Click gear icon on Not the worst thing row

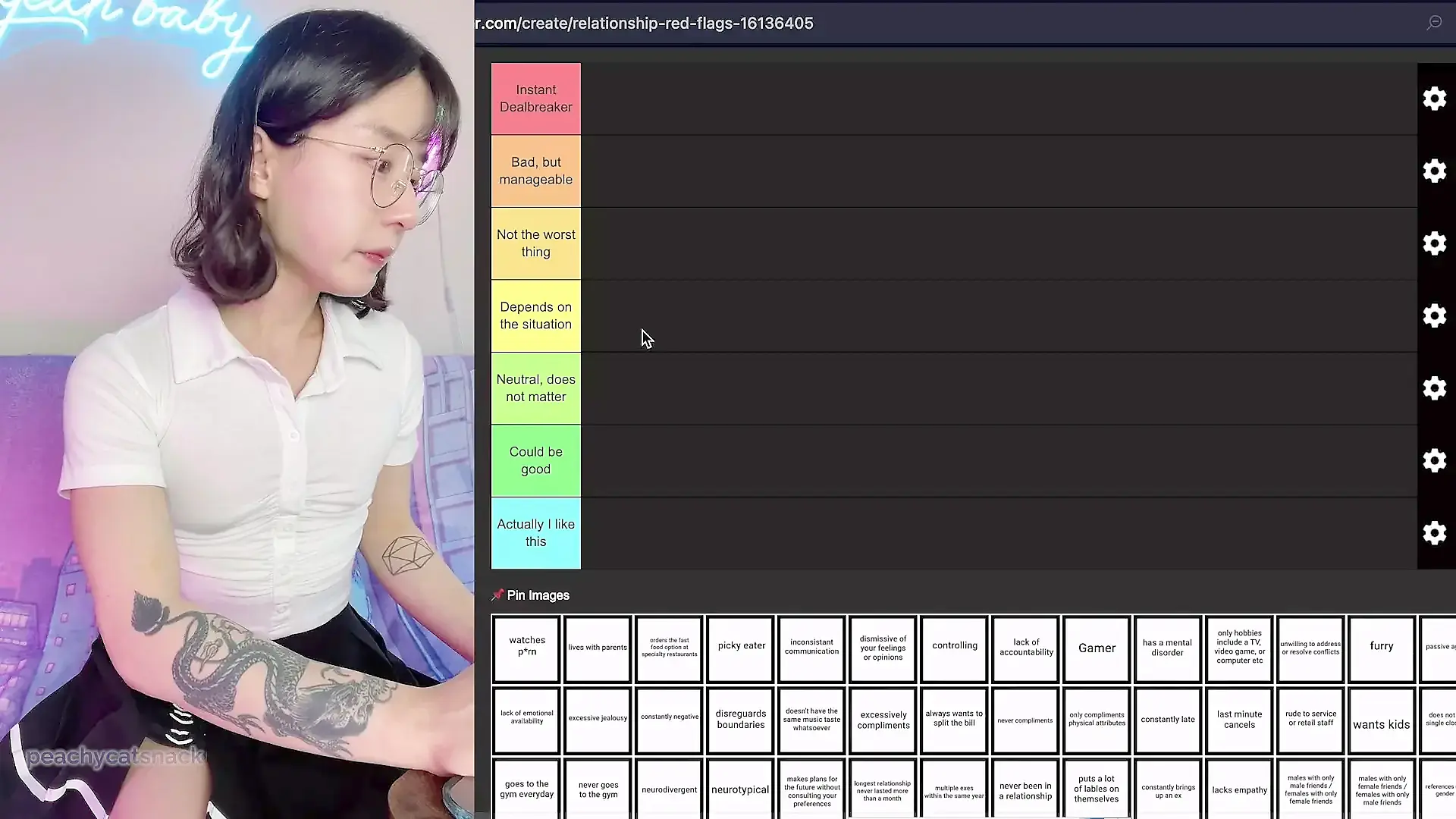click(x=1434, y=243)
